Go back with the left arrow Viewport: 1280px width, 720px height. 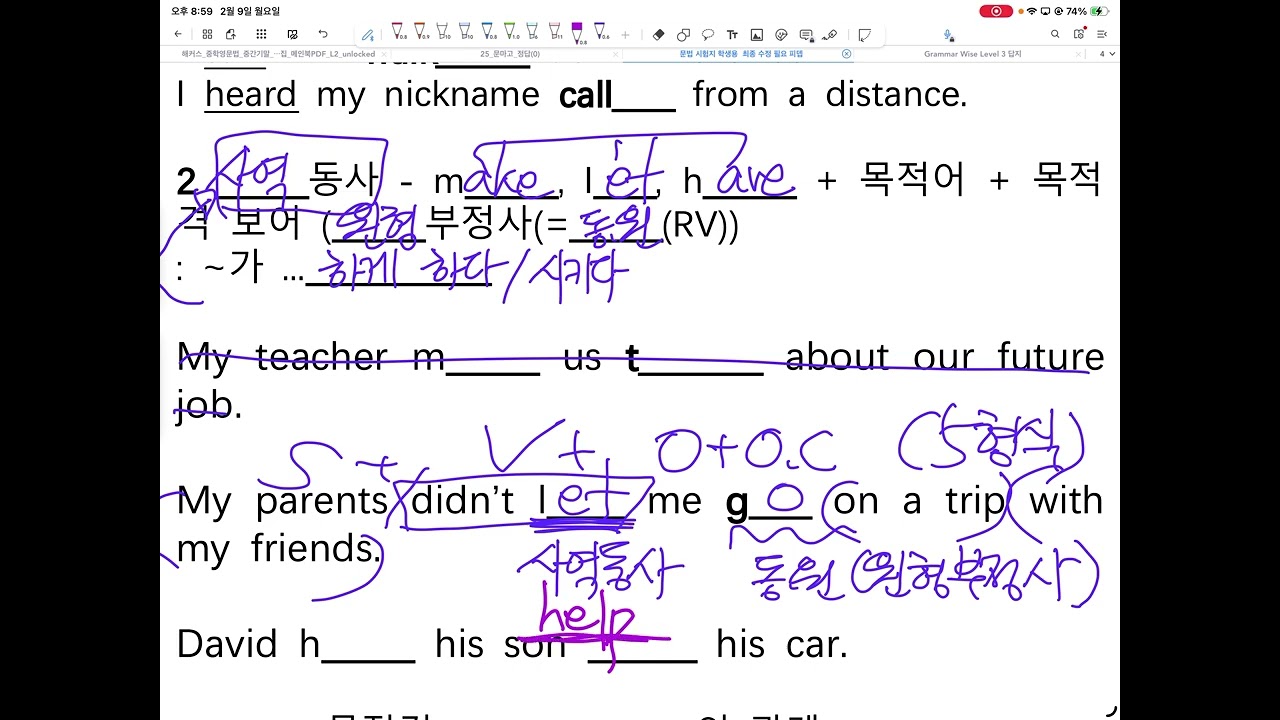(x=178, y=34)
